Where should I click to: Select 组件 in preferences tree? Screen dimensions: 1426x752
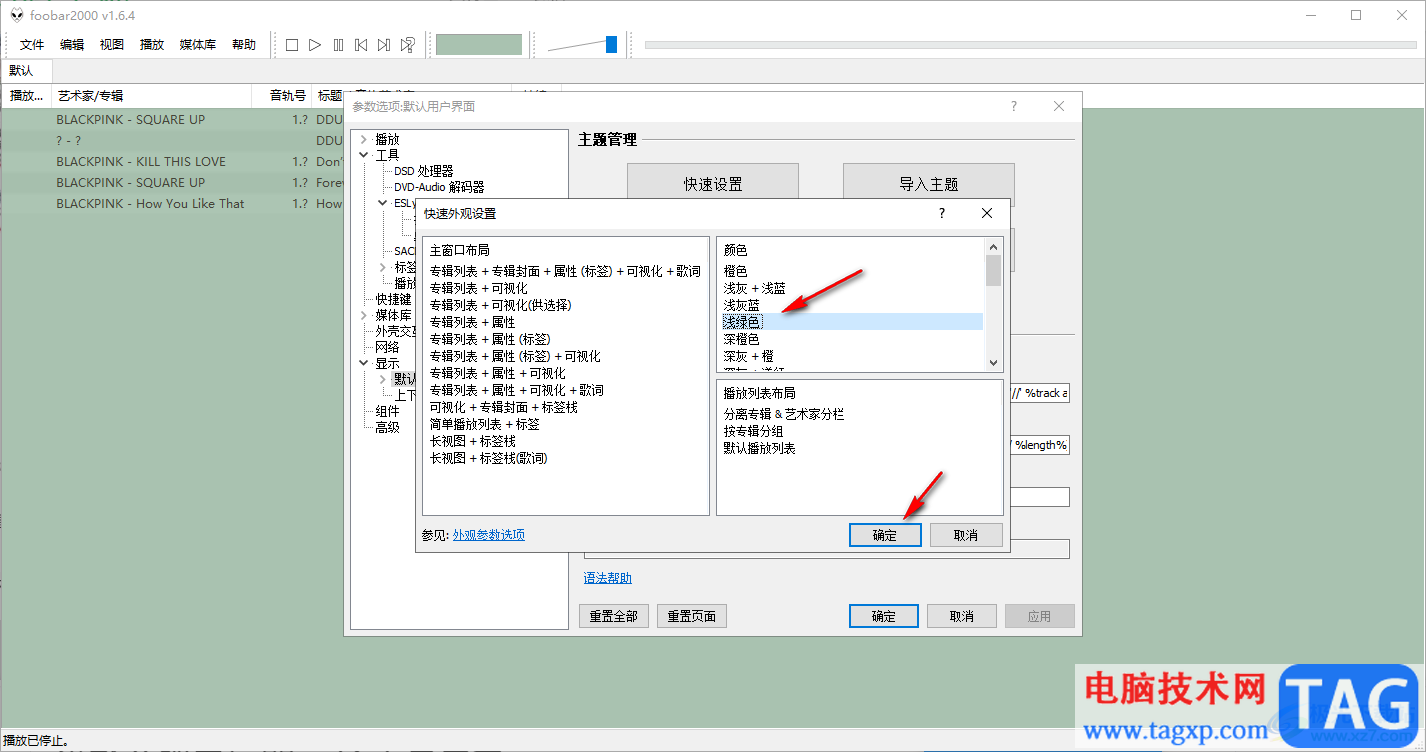387,411
